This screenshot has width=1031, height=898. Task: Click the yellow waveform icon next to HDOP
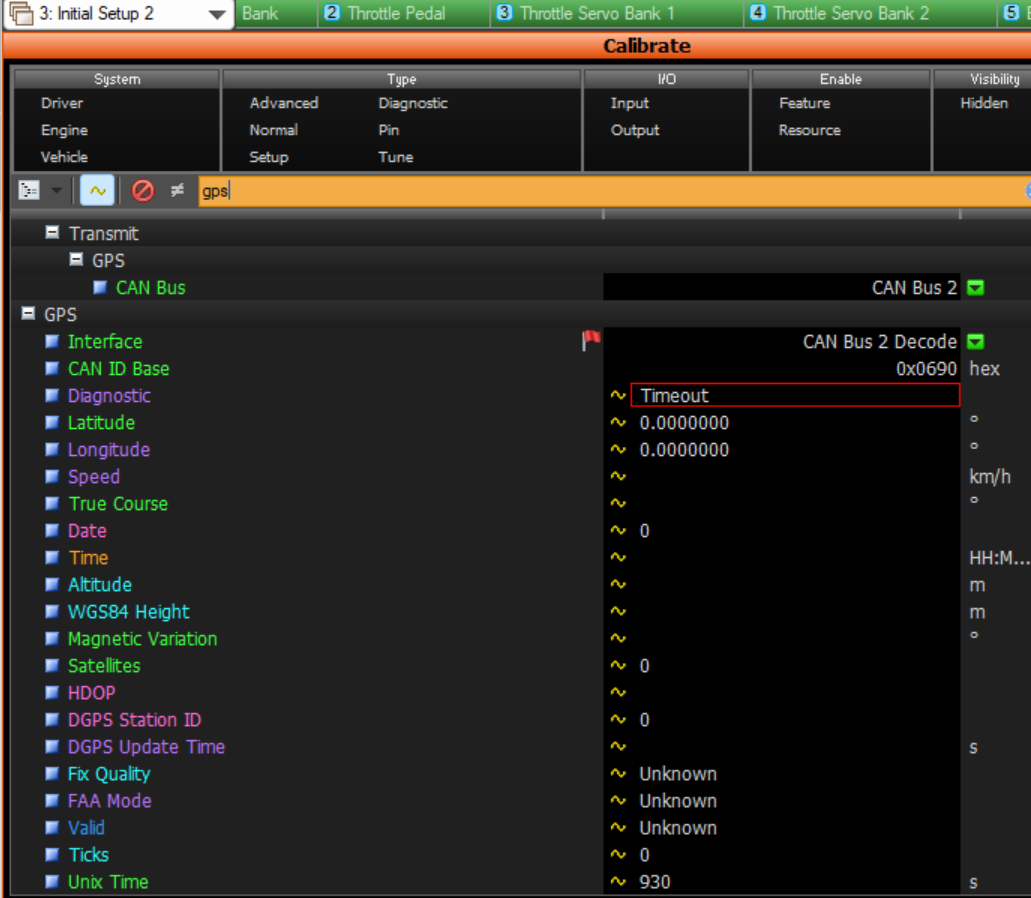click(617, 692)
